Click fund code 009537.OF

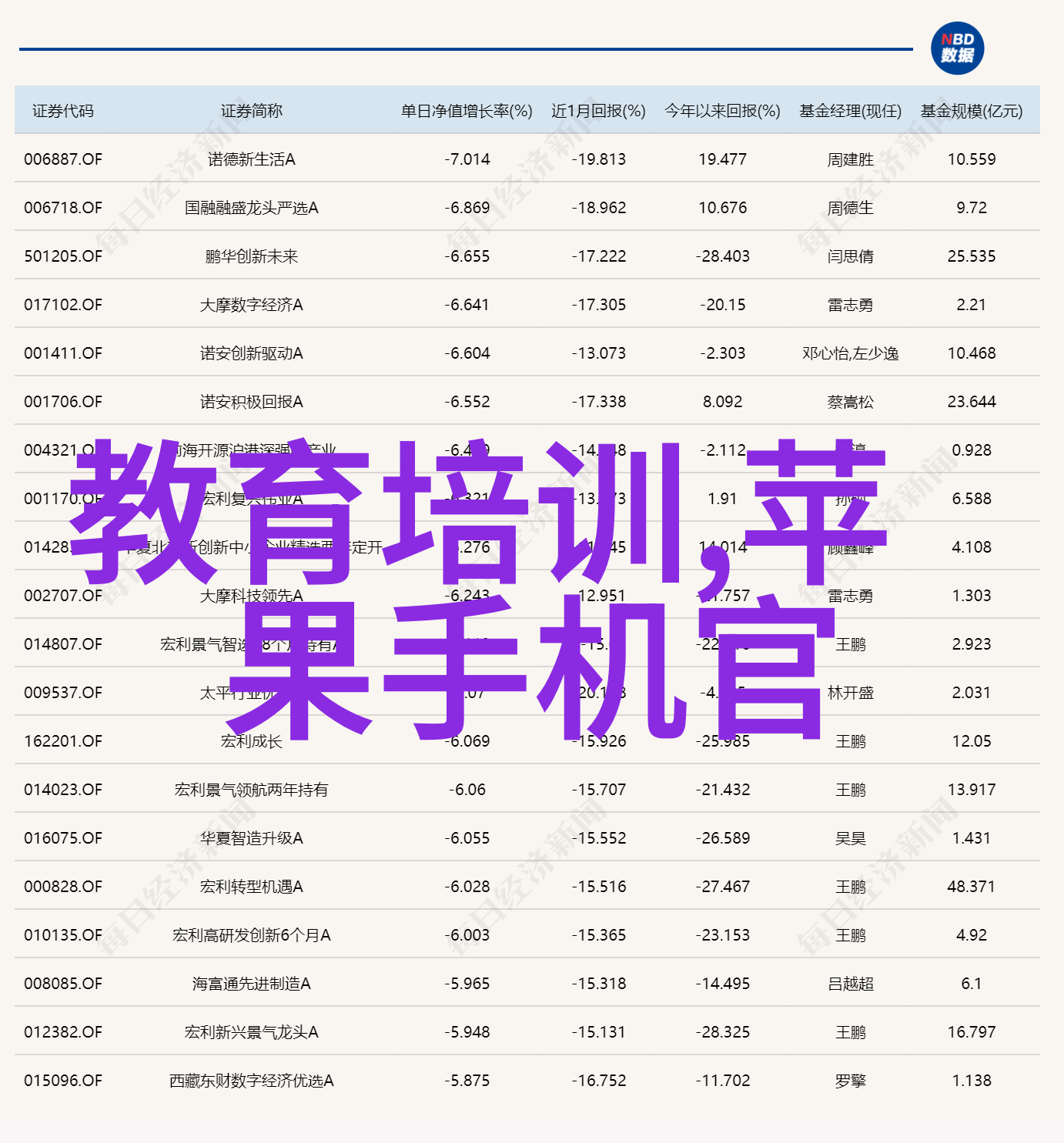click(63, 693)
